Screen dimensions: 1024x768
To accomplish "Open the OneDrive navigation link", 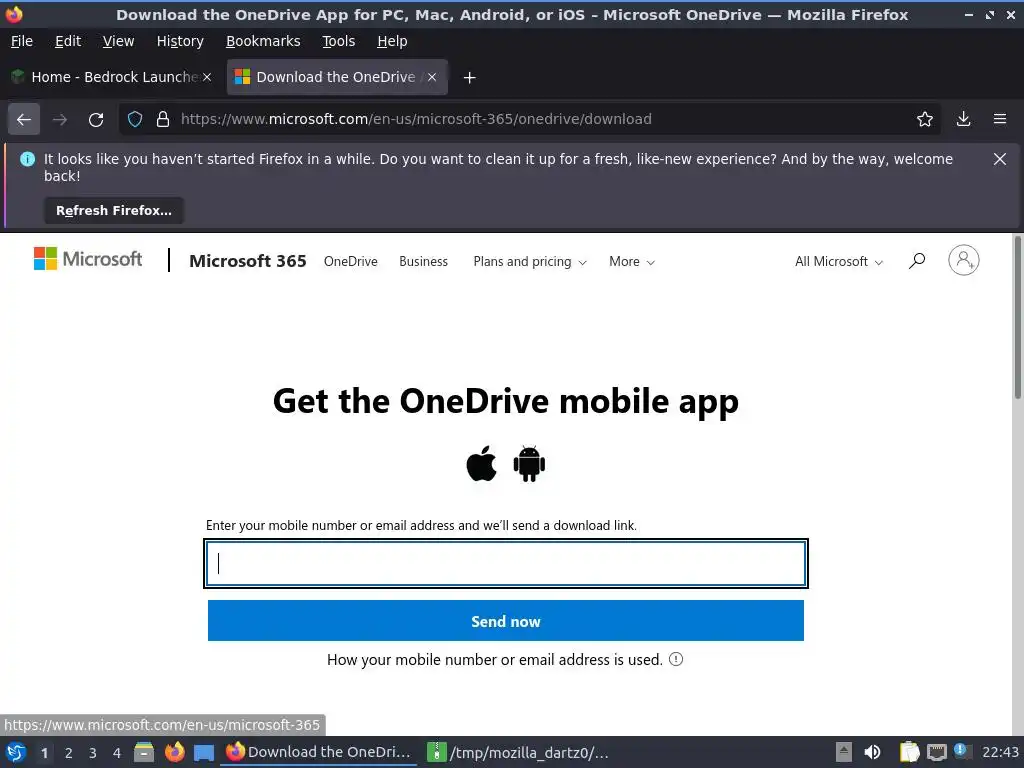I will pyautogui.click(x=351, y=261).
